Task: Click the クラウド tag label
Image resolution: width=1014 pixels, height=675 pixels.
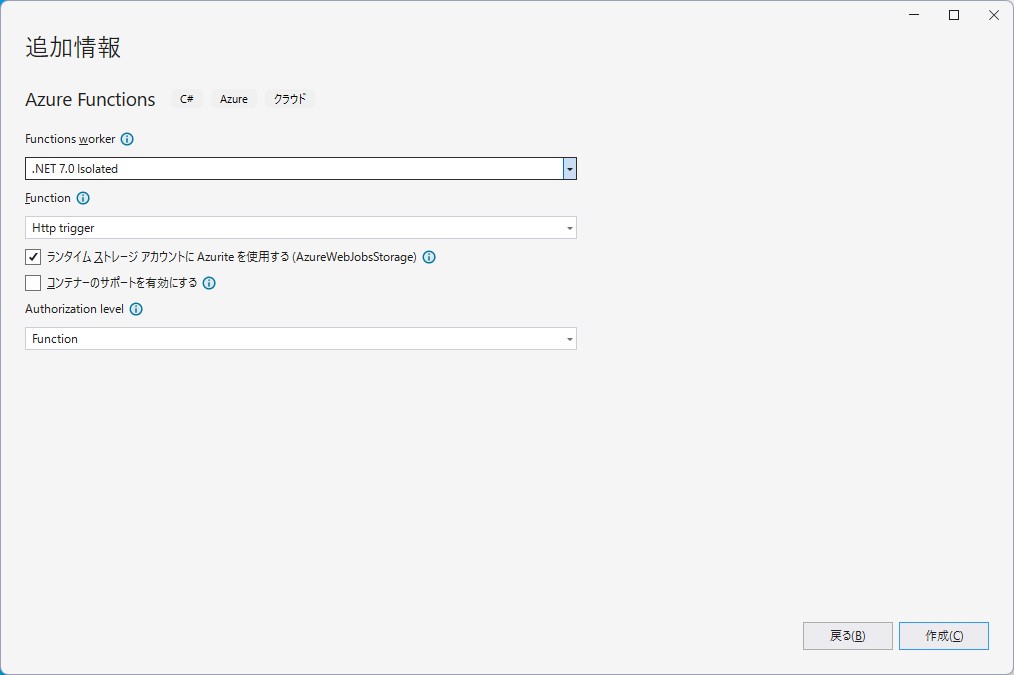Action: point(290,99)
